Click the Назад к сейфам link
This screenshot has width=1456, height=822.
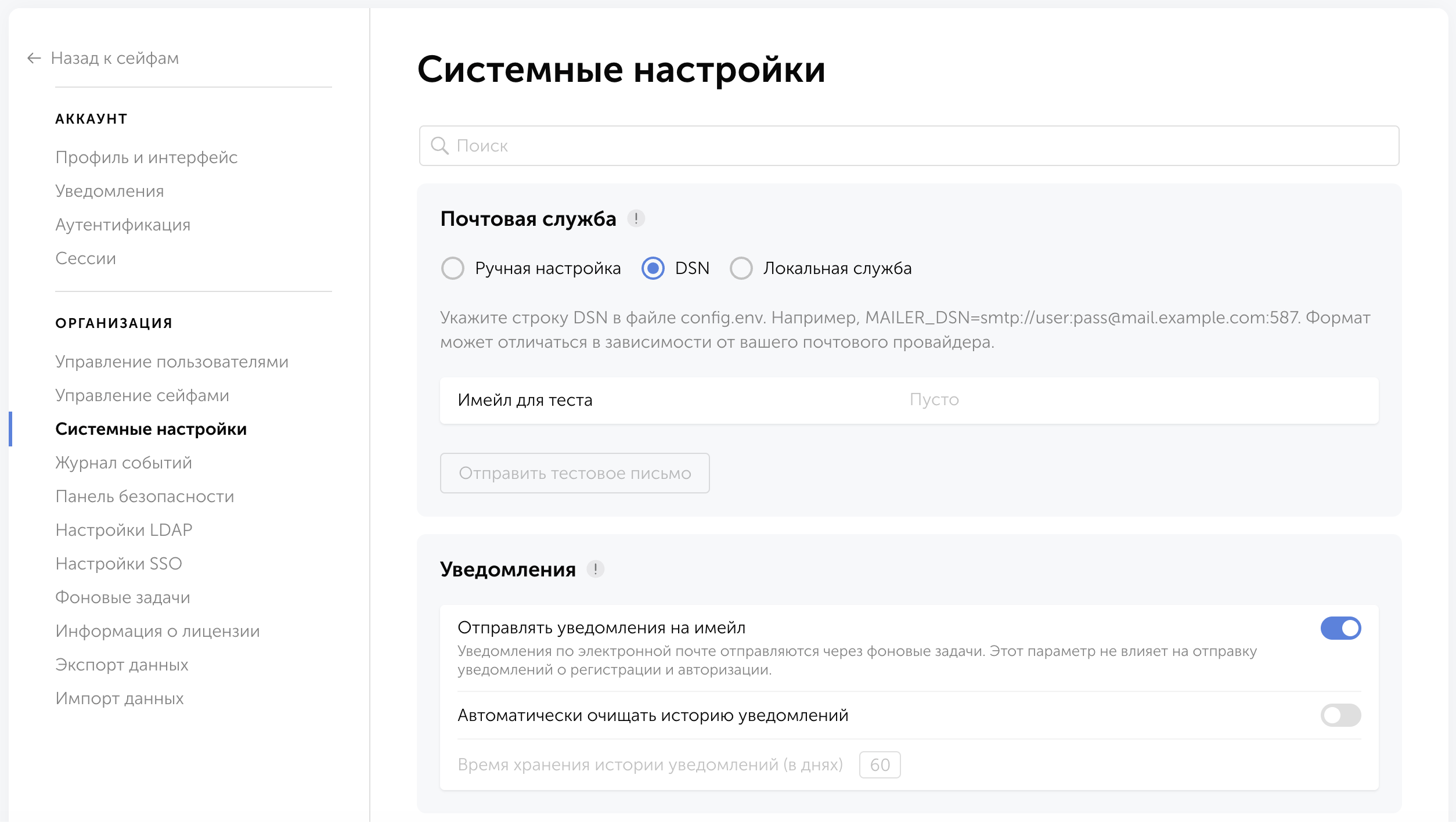tap(115, 58)
